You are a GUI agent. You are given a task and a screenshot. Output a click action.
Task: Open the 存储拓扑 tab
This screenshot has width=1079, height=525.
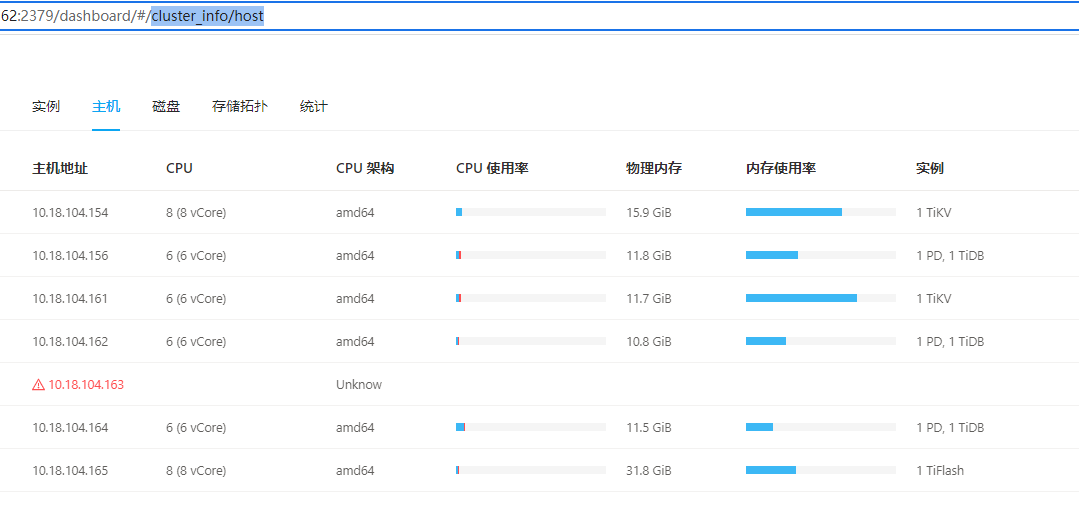point(240,107)
